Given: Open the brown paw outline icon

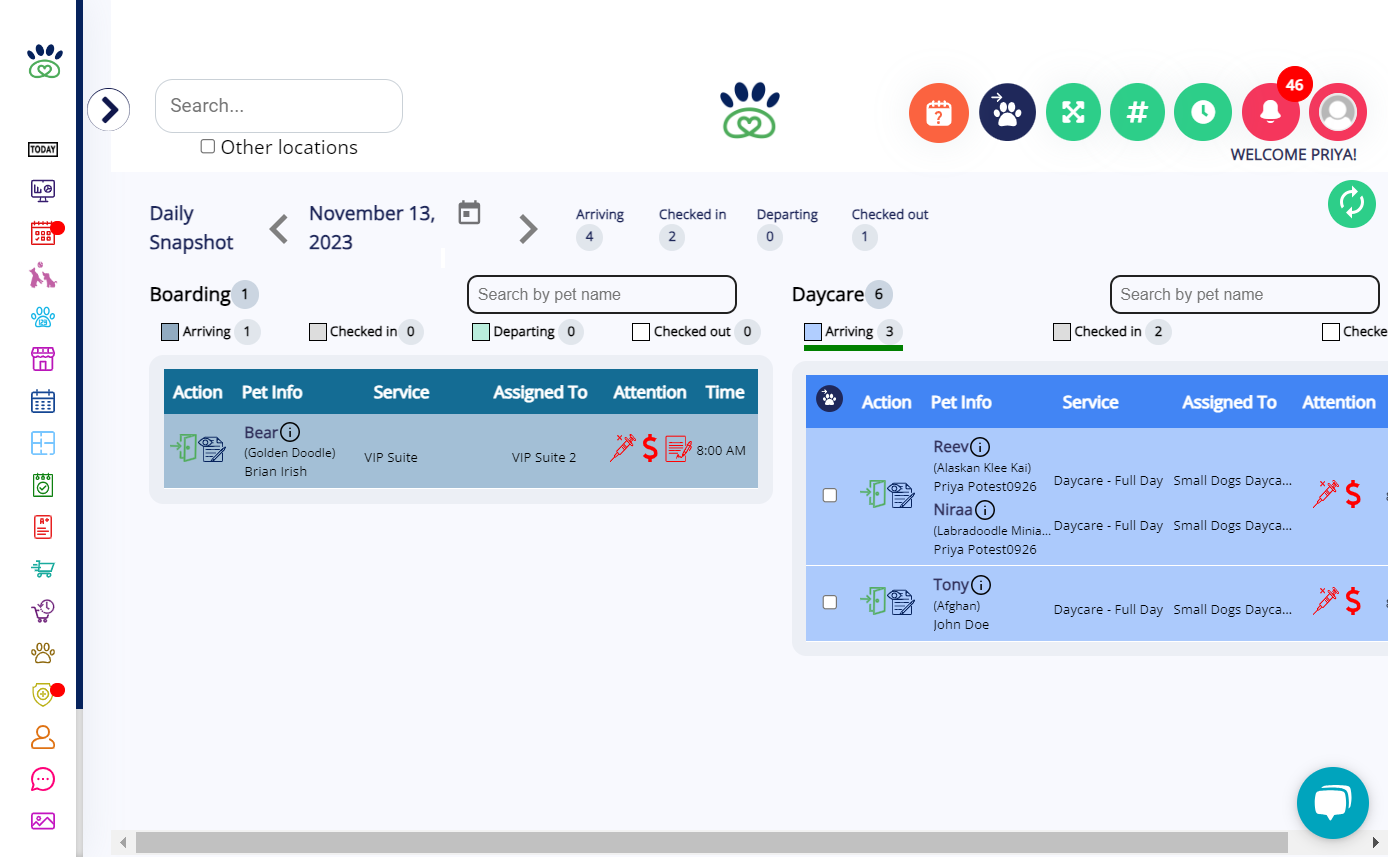Looking at the screenshot, I should (x=42, y=653).
